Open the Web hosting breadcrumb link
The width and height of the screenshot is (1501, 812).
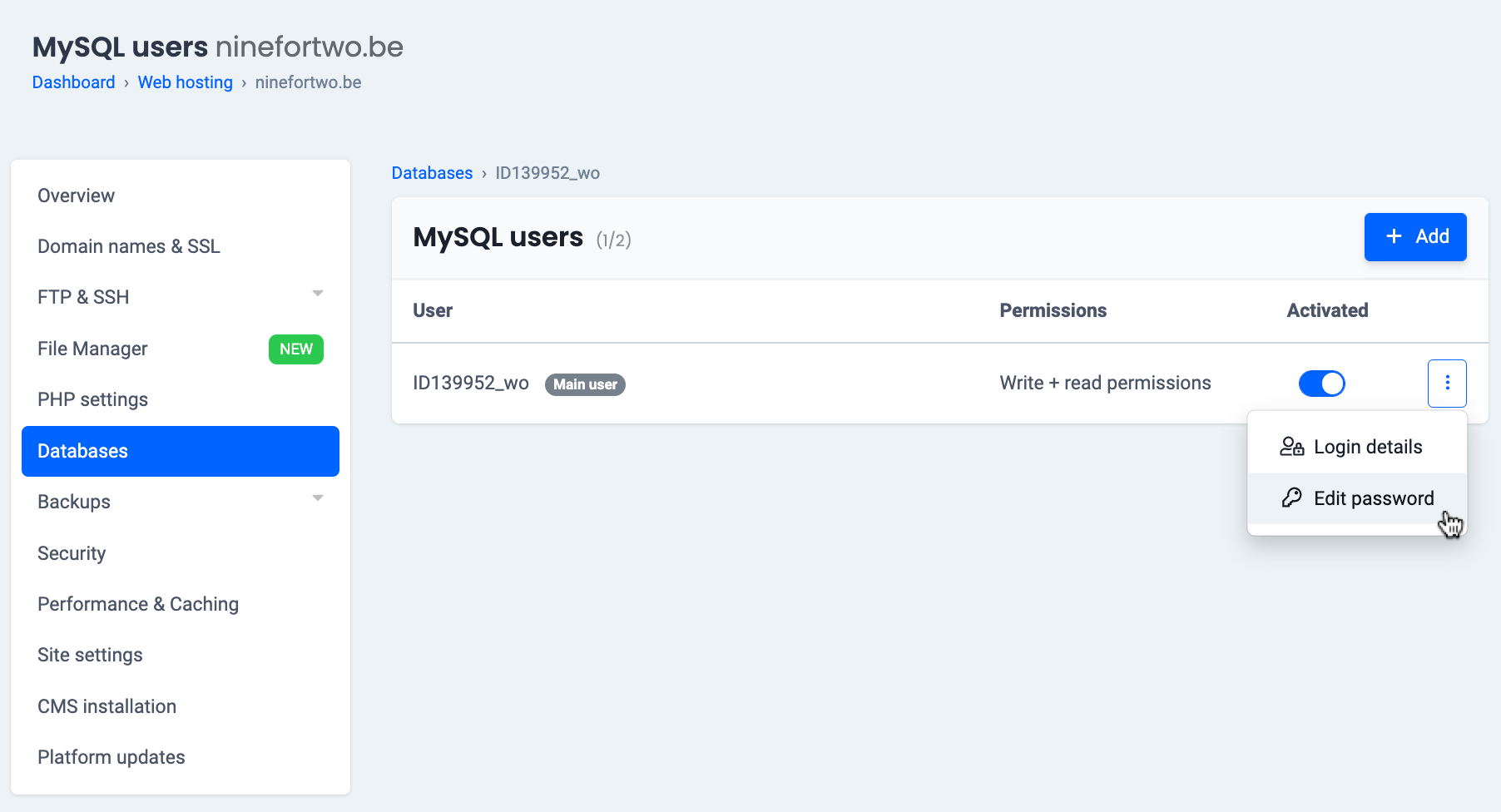(x=185, y=82)
